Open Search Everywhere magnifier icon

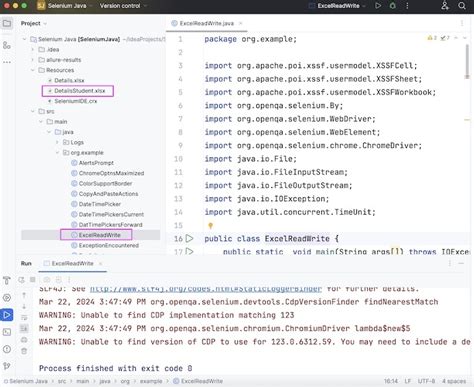click(x=462, y=6)
